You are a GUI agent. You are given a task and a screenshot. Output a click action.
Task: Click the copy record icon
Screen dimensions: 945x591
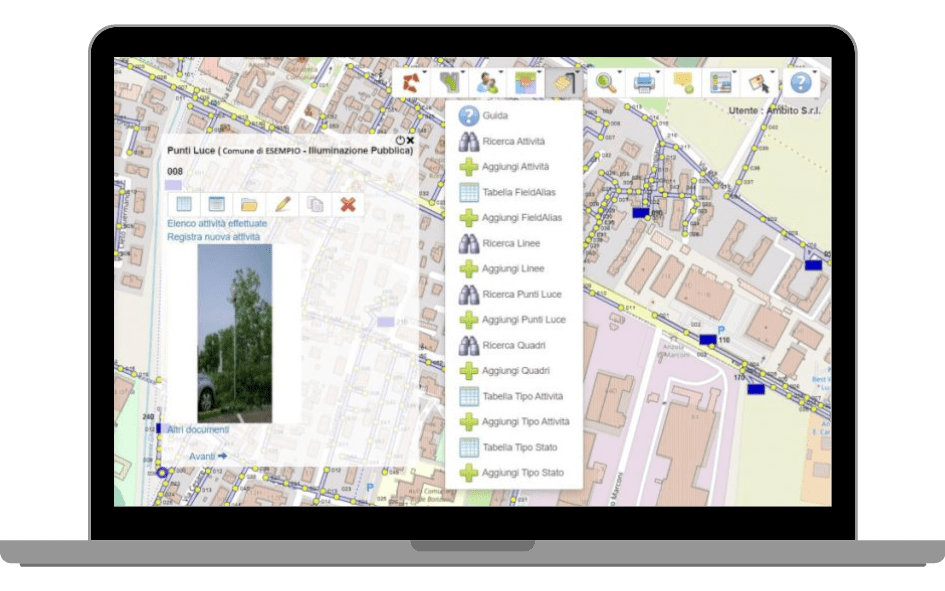315,204
